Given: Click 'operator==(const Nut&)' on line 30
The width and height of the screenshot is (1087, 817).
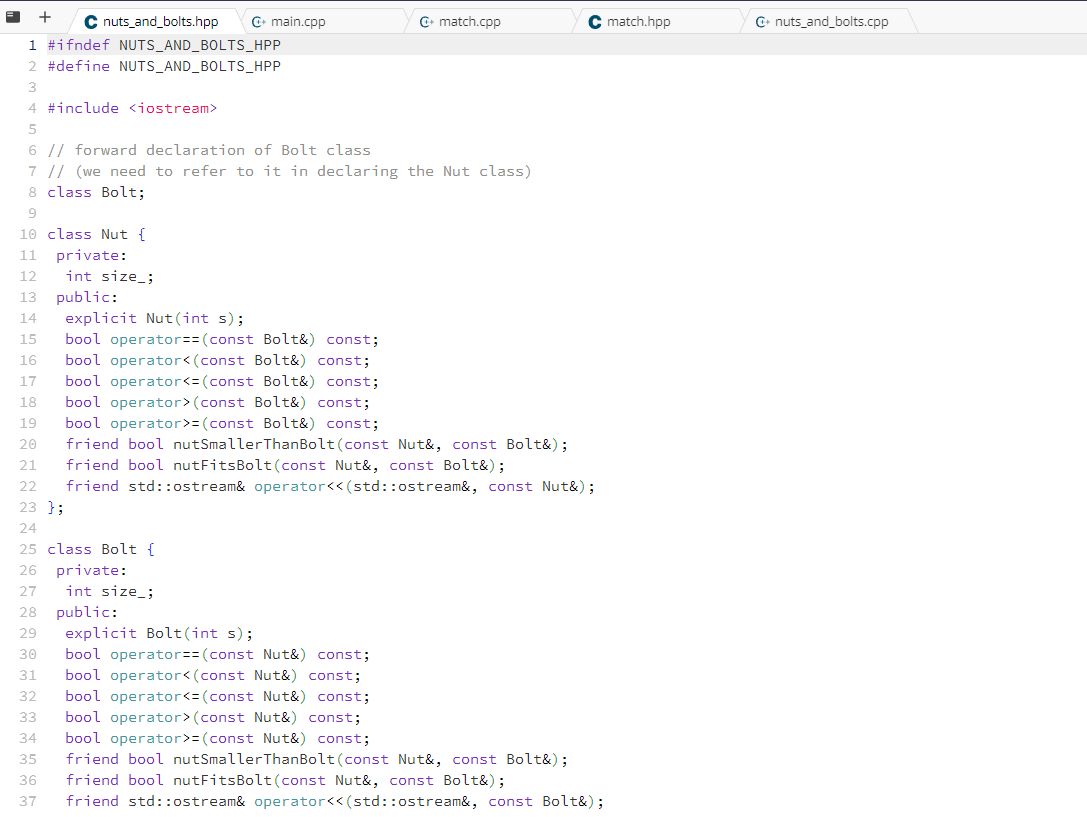Looking at the screenshot, I should tap(209, 654).
